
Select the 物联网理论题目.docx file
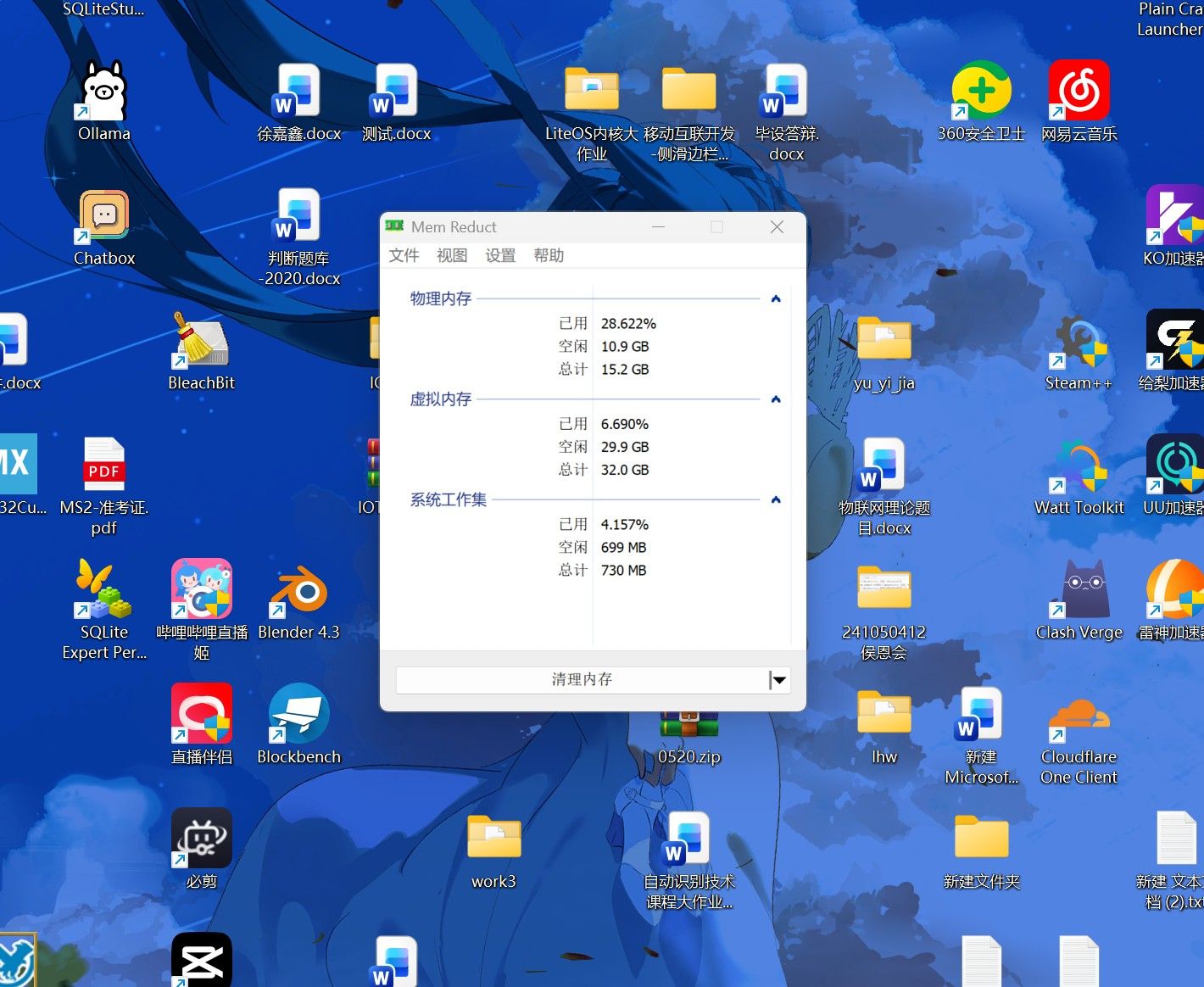click(x=884, y=486)
